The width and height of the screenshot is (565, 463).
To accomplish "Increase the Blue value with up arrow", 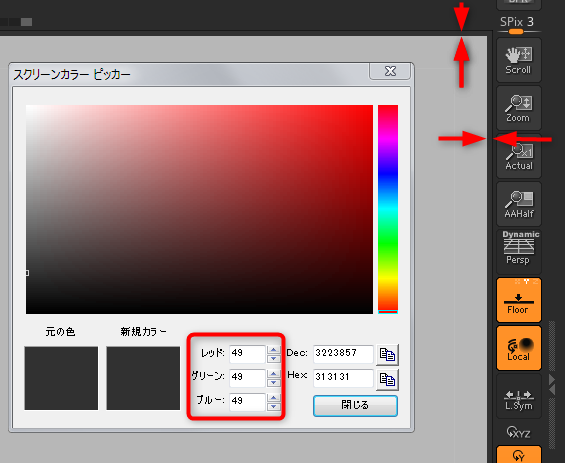I will click(x=273, y=397).
